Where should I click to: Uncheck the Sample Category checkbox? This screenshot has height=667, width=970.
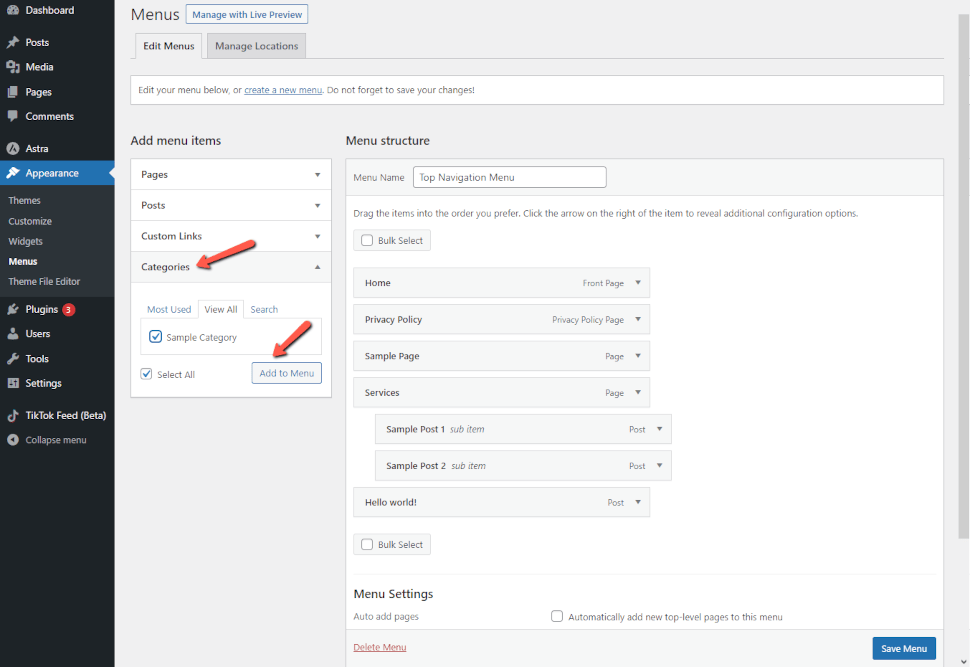click(155, 337)
